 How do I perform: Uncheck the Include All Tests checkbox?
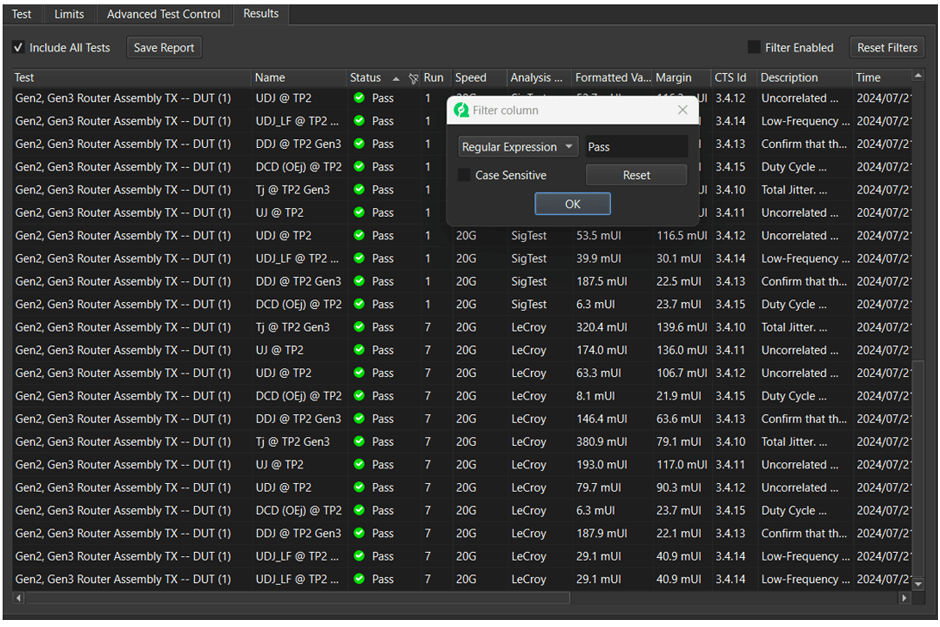pos(18,47)
